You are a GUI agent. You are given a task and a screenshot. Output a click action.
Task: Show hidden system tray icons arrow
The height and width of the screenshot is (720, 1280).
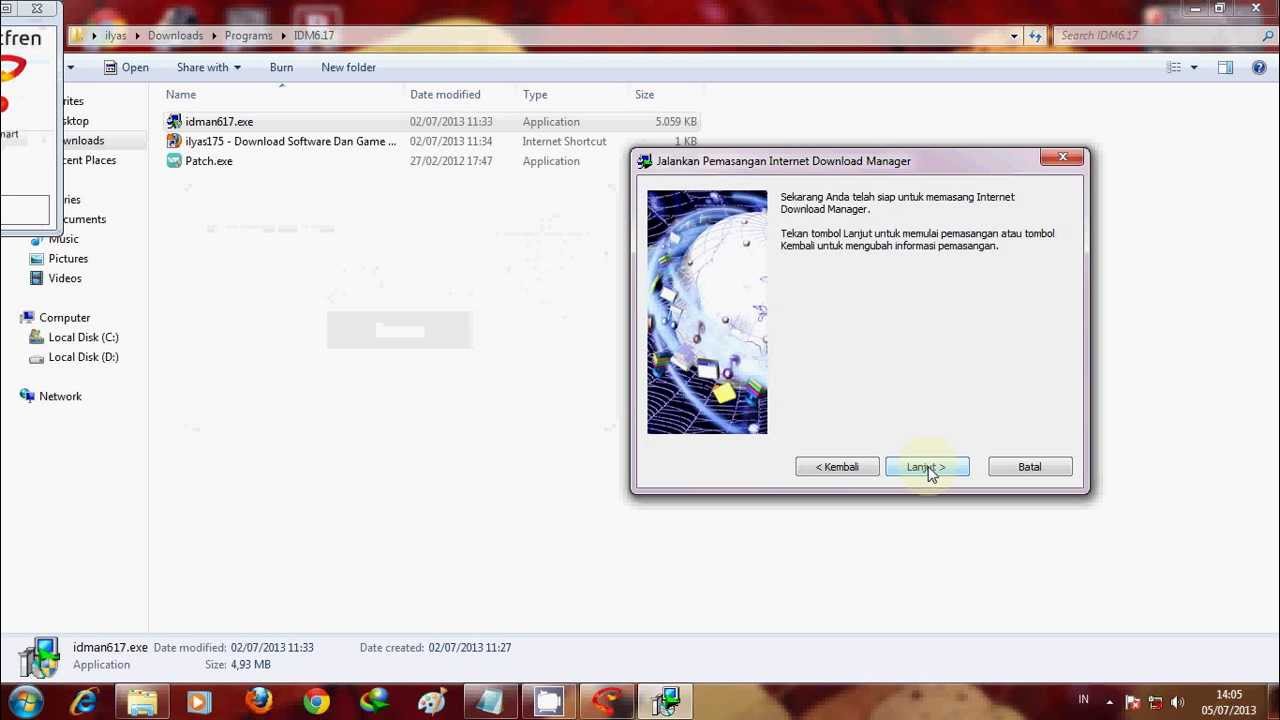tap(1109, 702)
